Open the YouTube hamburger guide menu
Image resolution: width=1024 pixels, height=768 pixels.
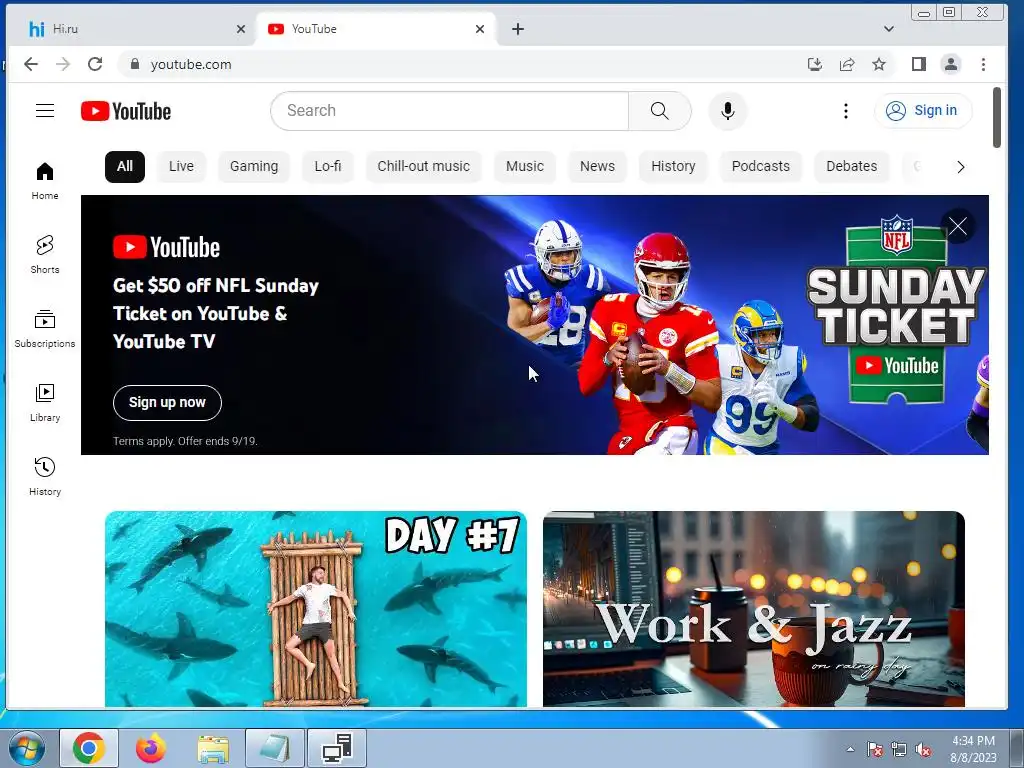[x=45, y=111]
